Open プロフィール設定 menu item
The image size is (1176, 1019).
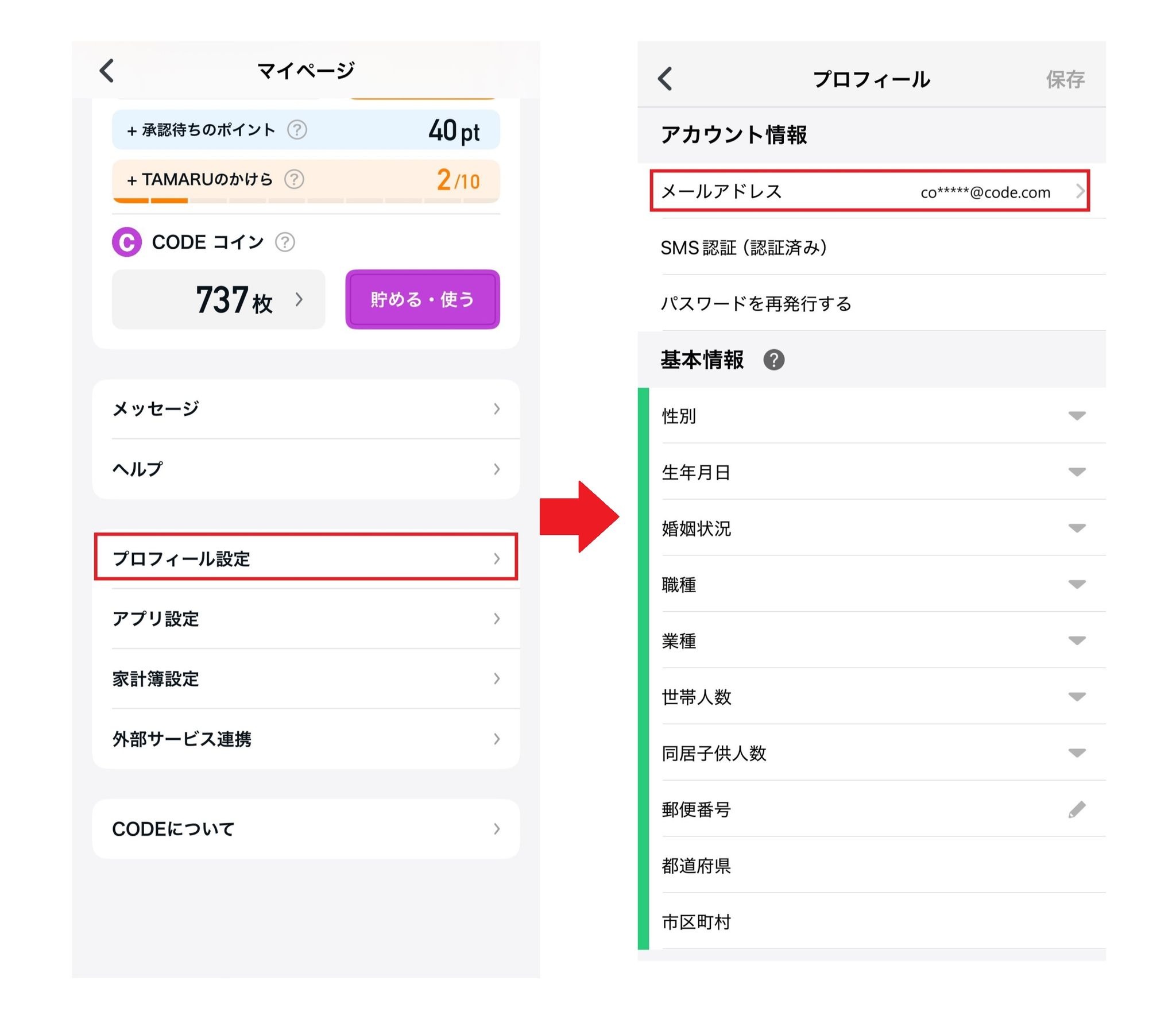pyautogui.click(x=305, y=558)
